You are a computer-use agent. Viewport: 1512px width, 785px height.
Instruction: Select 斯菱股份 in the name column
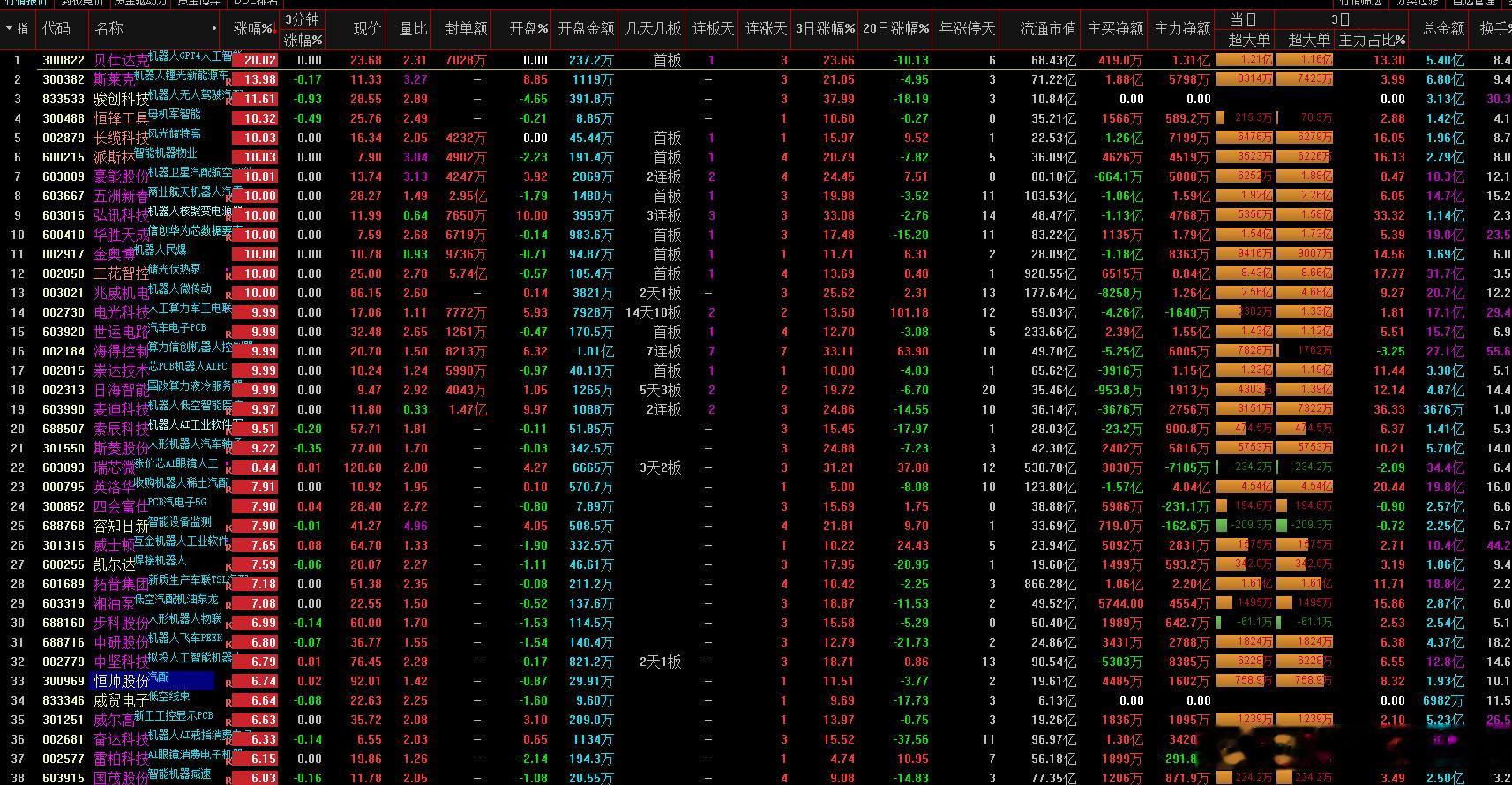121,448
